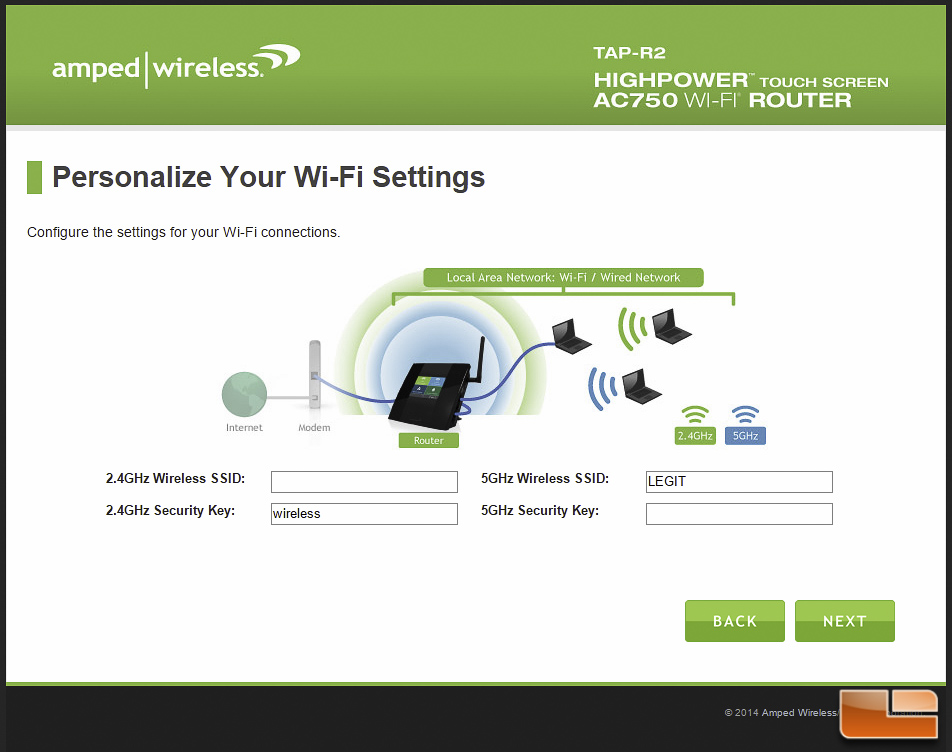Viewport: 952px width, 752px height.
Task: Focus the 2.4GHz Wireless SSID field
Action: [364, 482]
